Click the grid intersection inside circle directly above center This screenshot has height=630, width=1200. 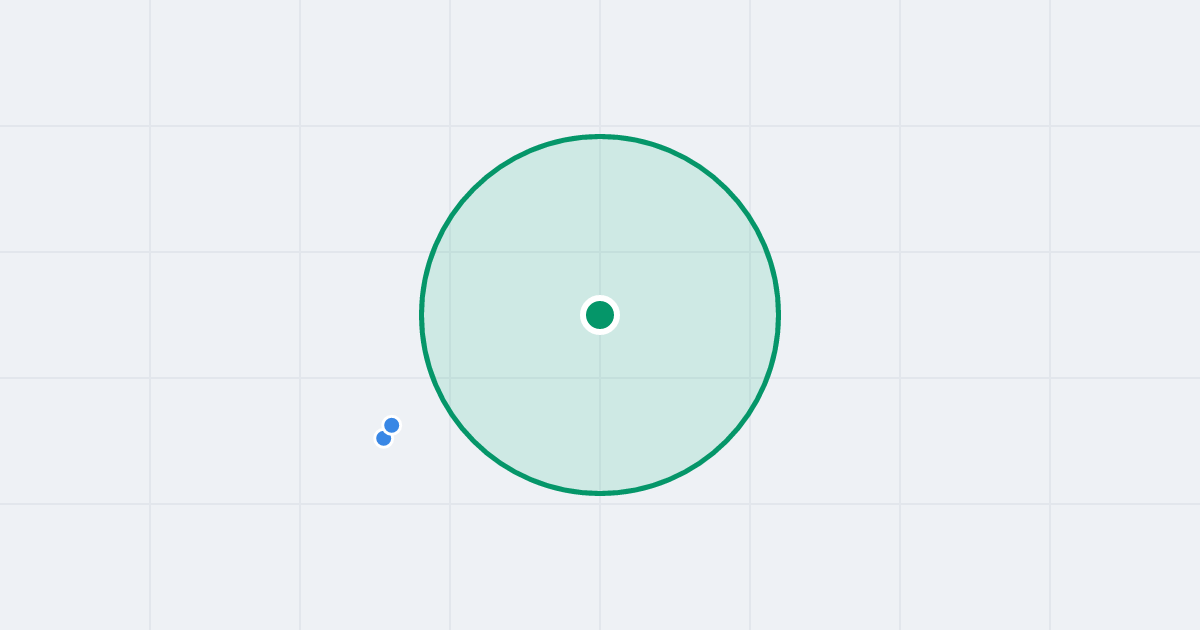pyautogui.click(x=600, y=252)
